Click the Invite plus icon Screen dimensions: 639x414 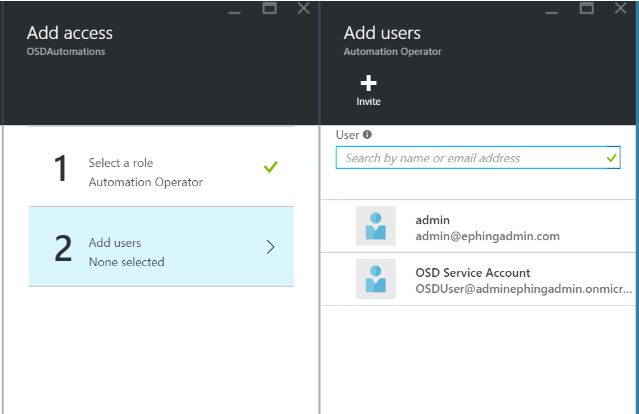click(x=368, y=83)
